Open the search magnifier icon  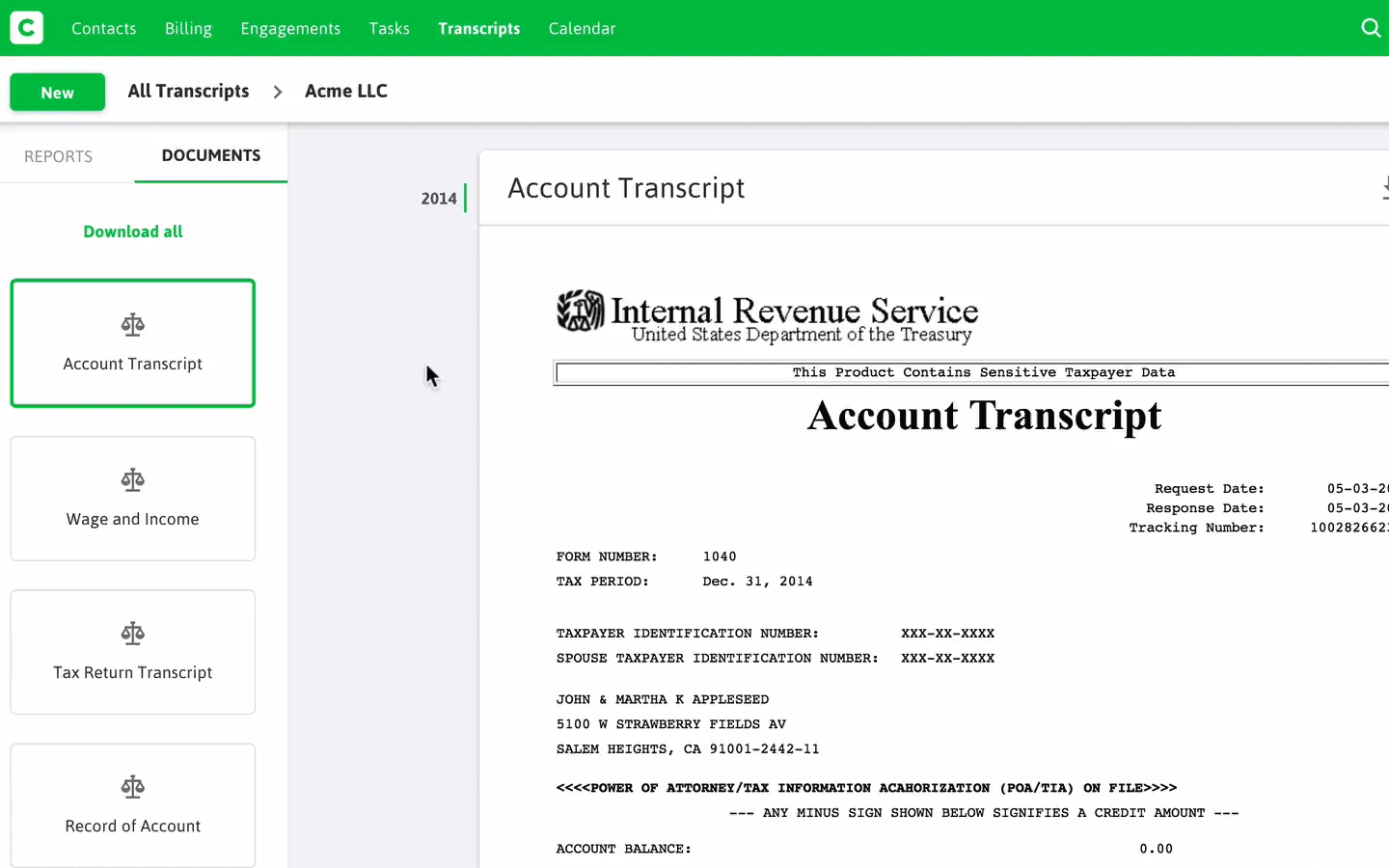[1371, 28]
